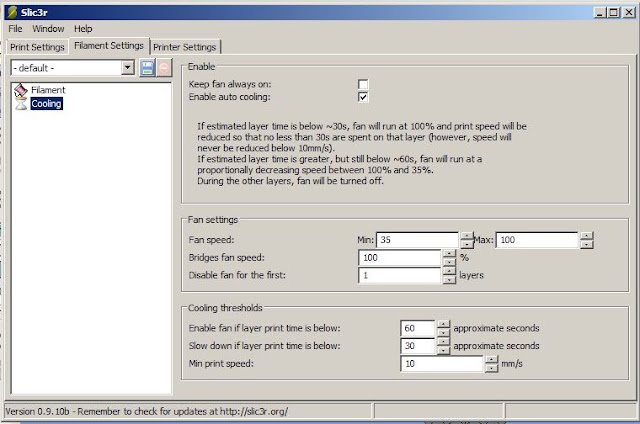Open the default preset dropdown
Screen dimensions: 640x424
tap(128, 68)
